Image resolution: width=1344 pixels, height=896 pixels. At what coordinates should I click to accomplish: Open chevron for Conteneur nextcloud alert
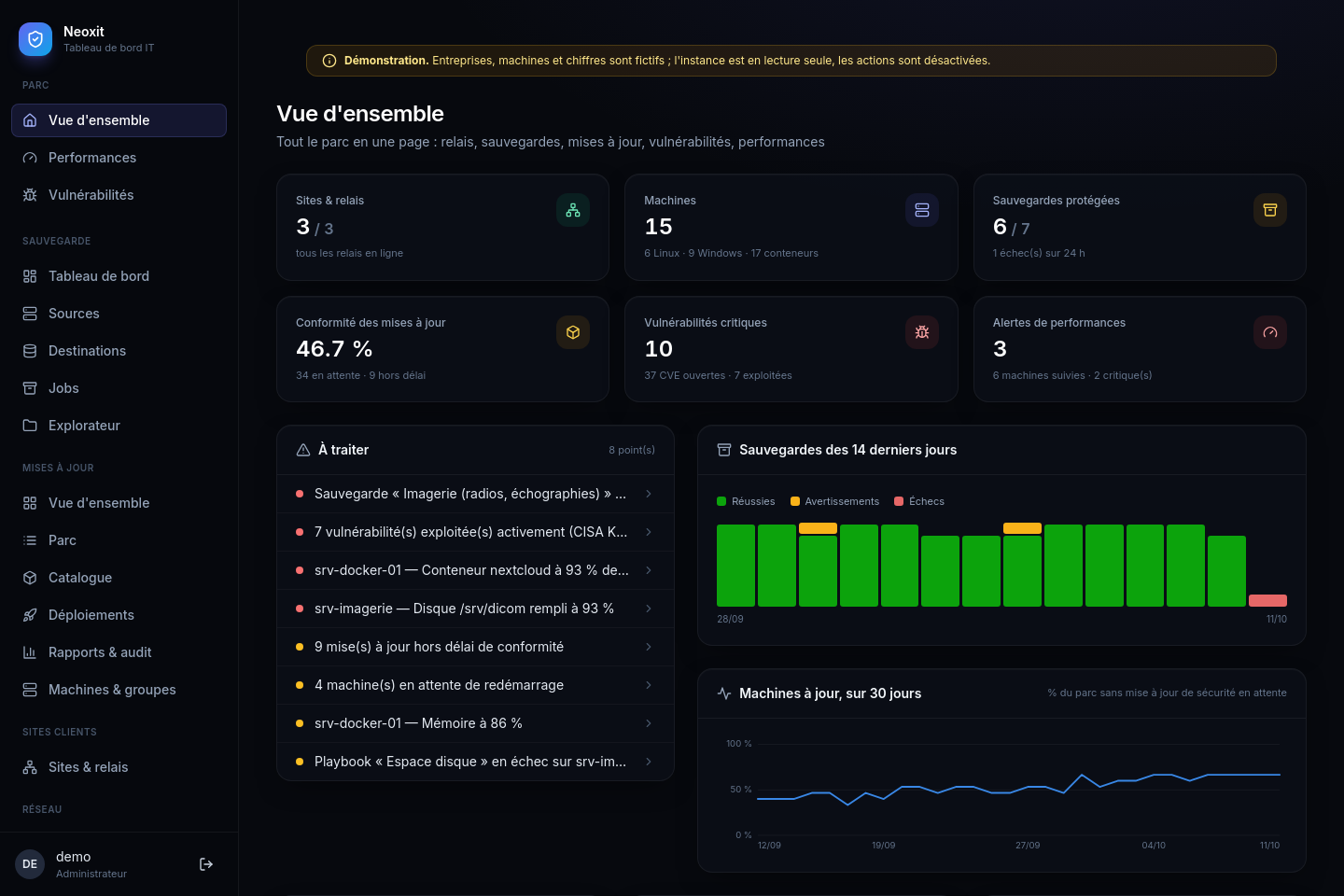pos(649,570)
